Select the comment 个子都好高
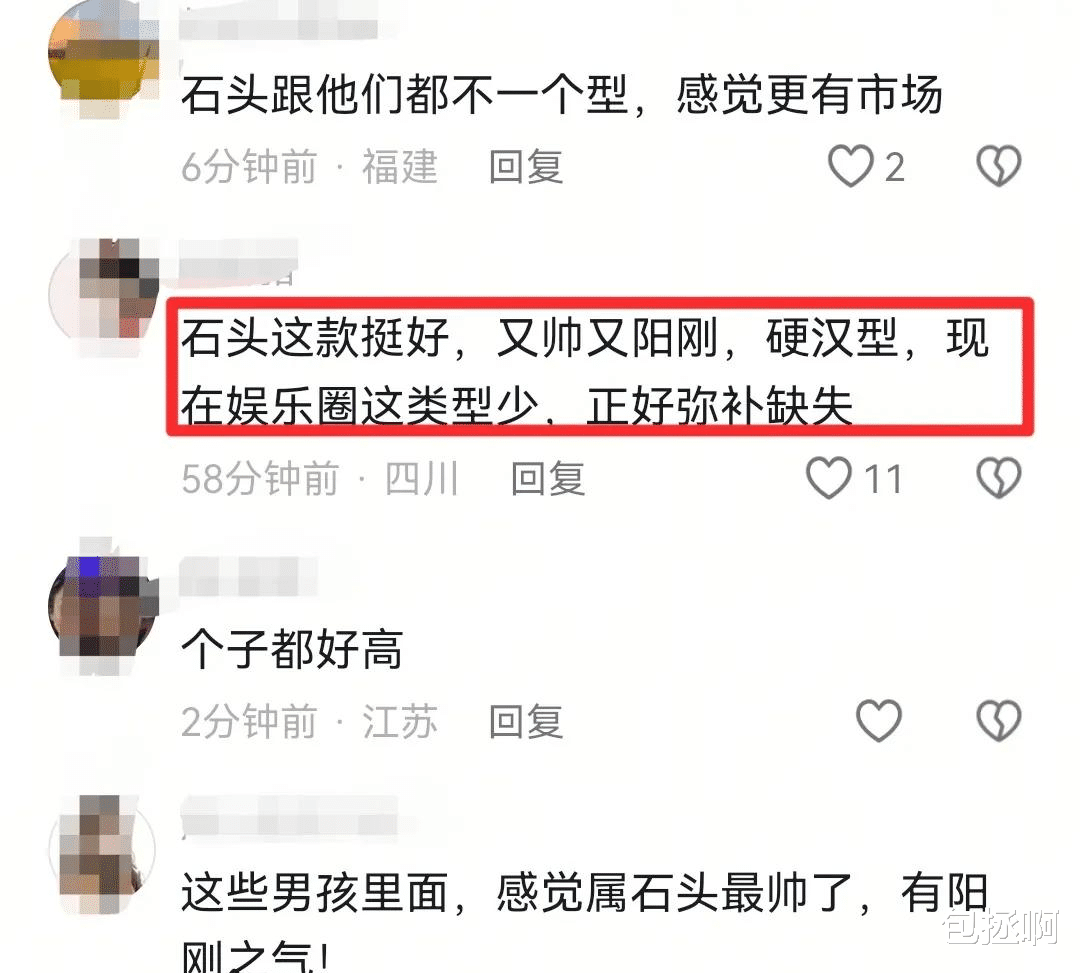 292,649
